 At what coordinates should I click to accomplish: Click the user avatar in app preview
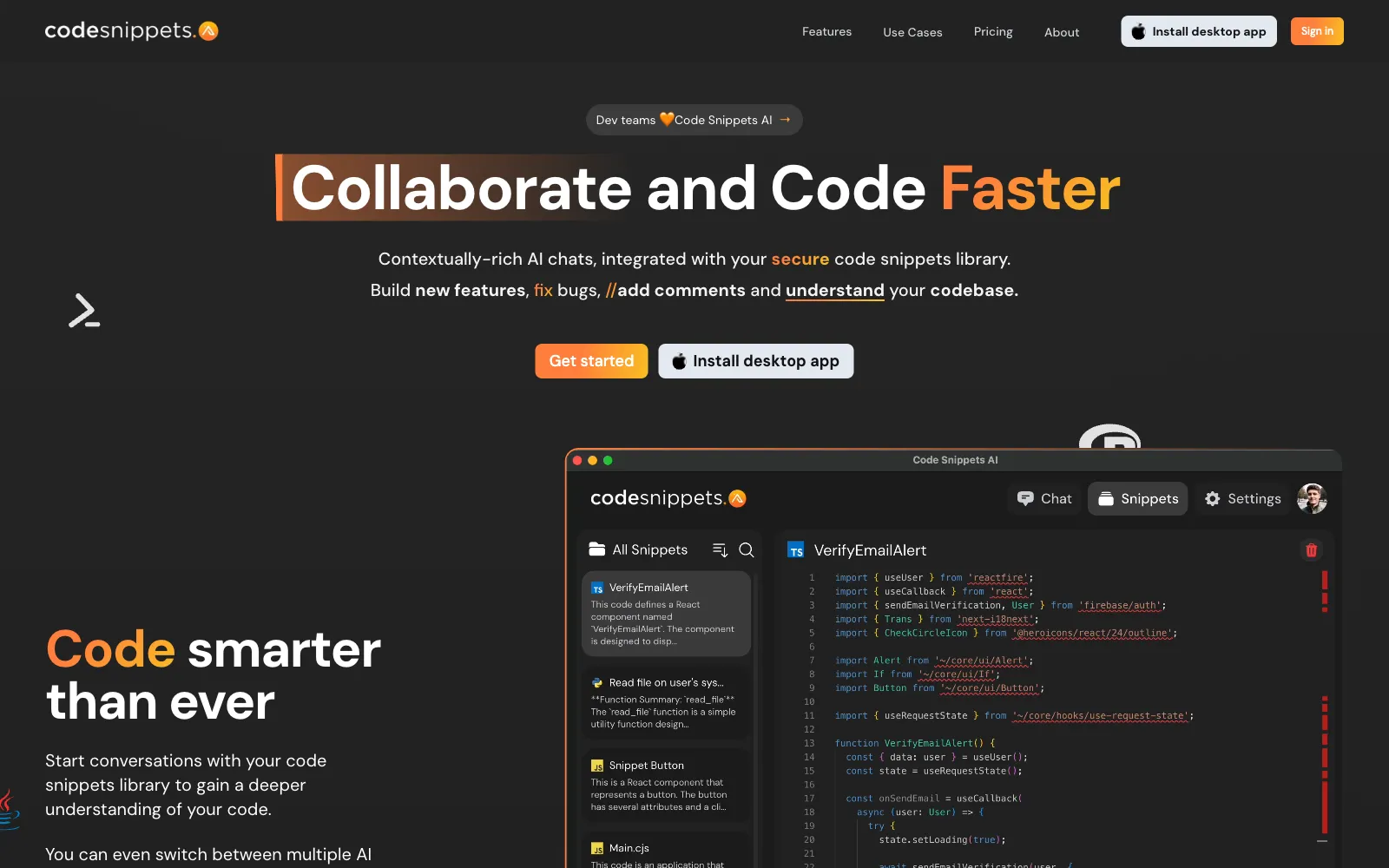[x=1312, y=498]
